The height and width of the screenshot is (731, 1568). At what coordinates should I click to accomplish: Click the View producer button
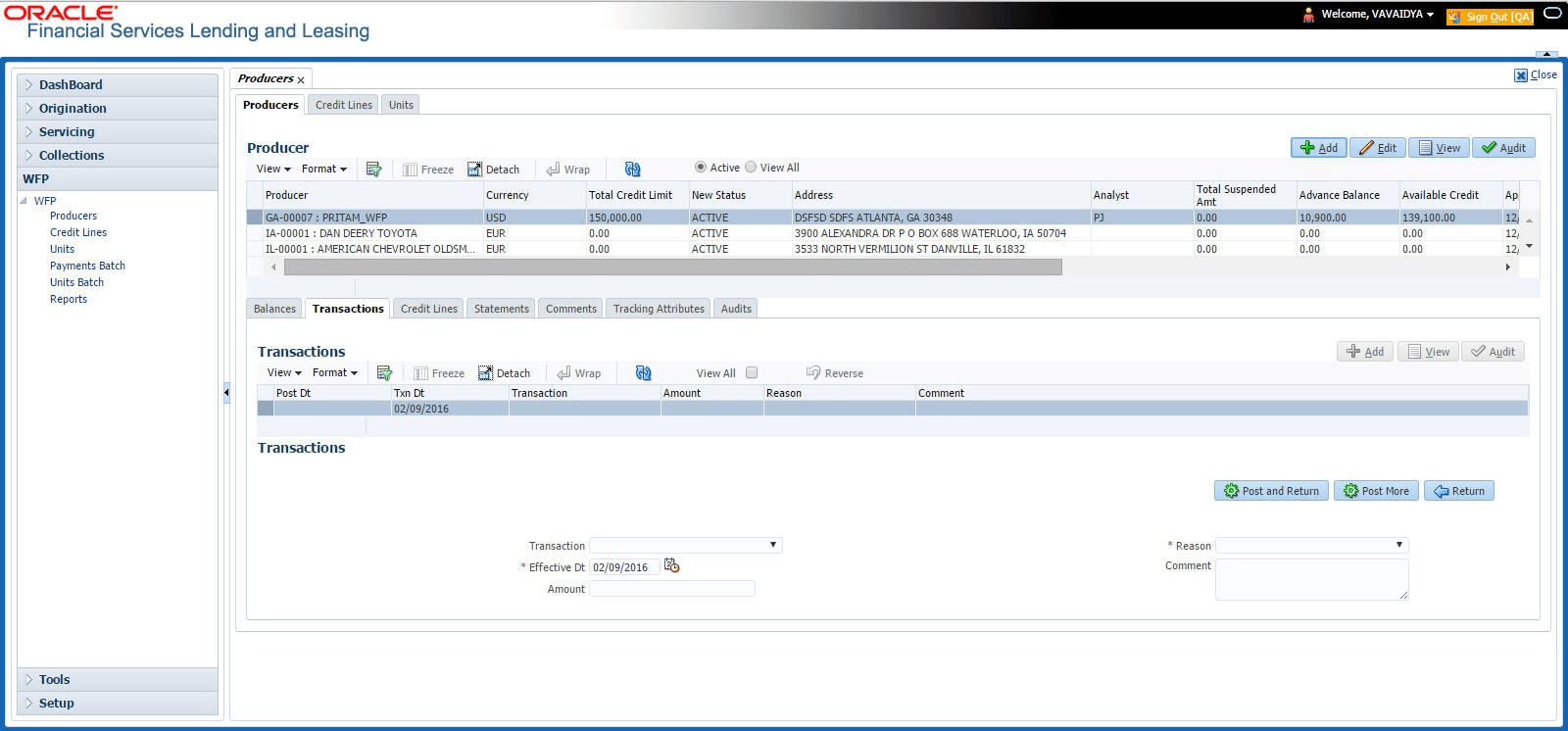1439,148
